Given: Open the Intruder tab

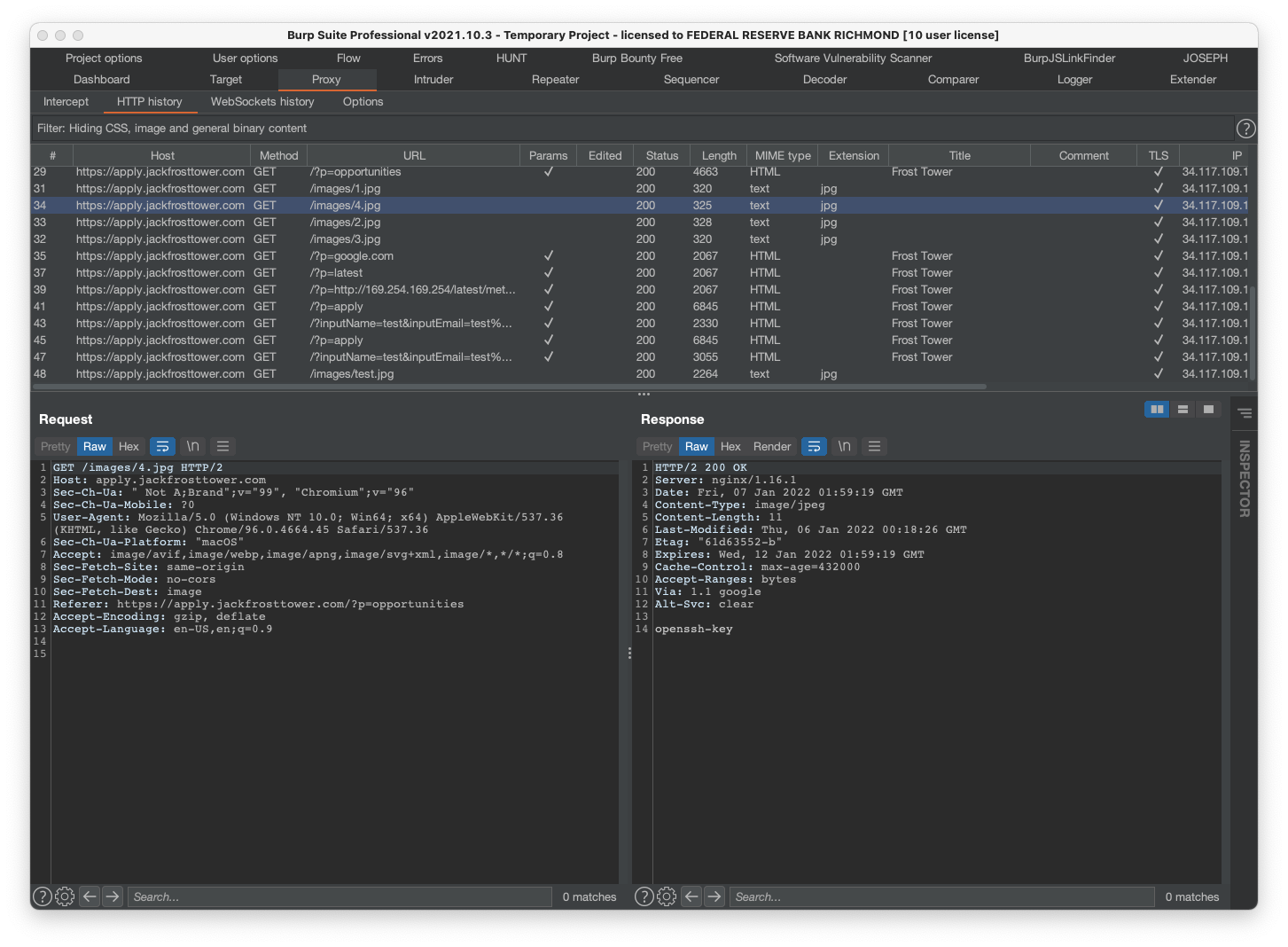Looking at the screenshot, I should [x=433, y=80].
